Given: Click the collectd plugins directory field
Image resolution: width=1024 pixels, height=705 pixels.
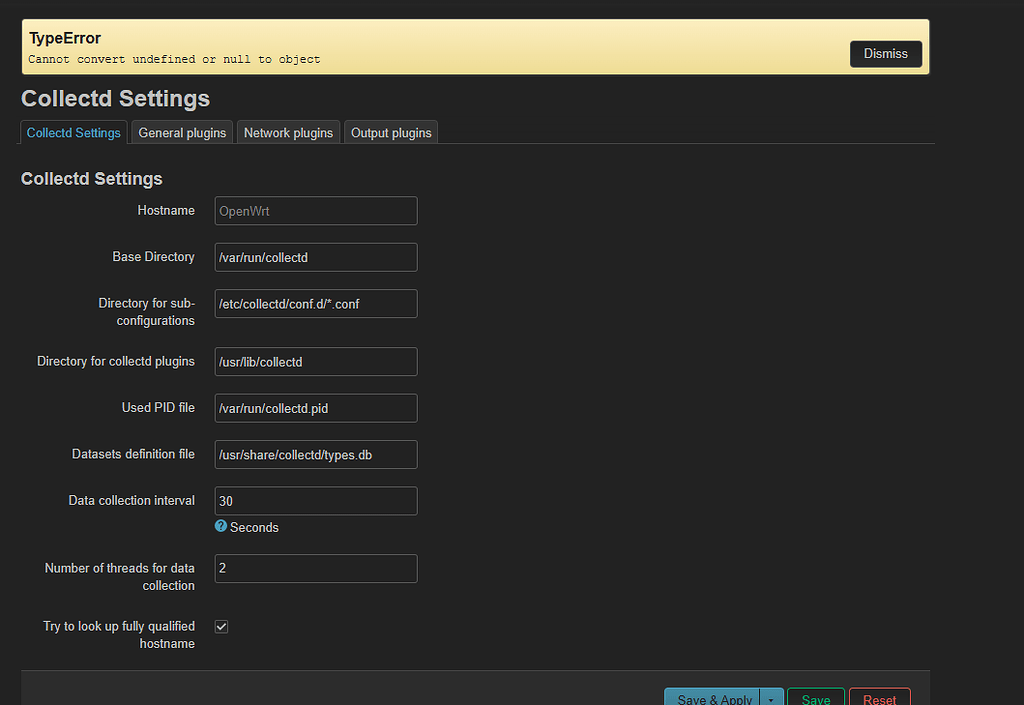Looking at the screenshot, I should pyautogui.click(x=315, y=361).
